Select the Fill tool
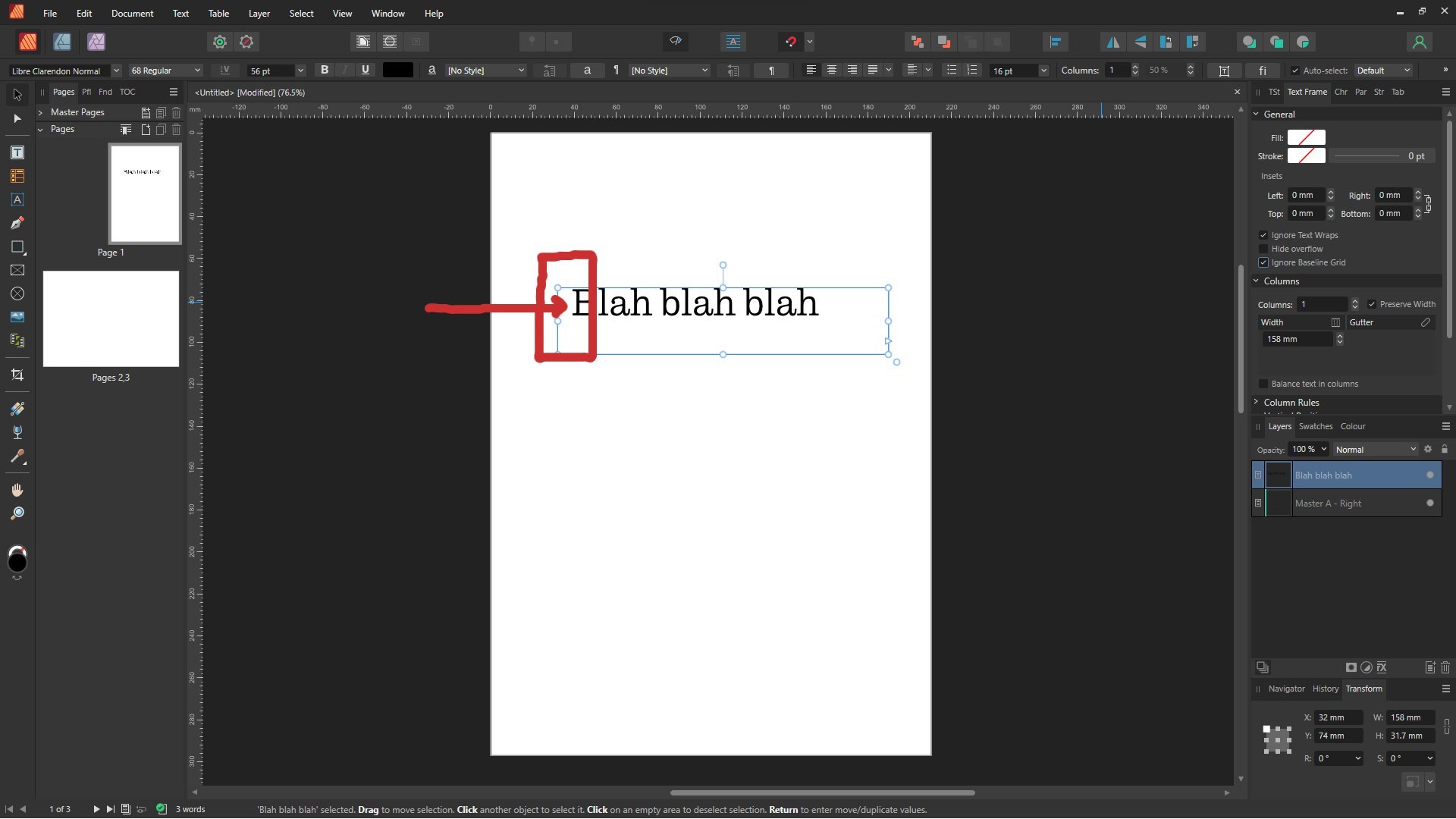1456x819 pixels. coord(17,409)
